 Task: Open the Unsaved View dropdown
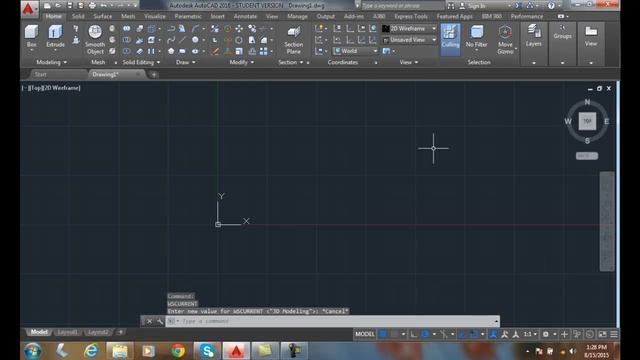click(x=410, y=40)
